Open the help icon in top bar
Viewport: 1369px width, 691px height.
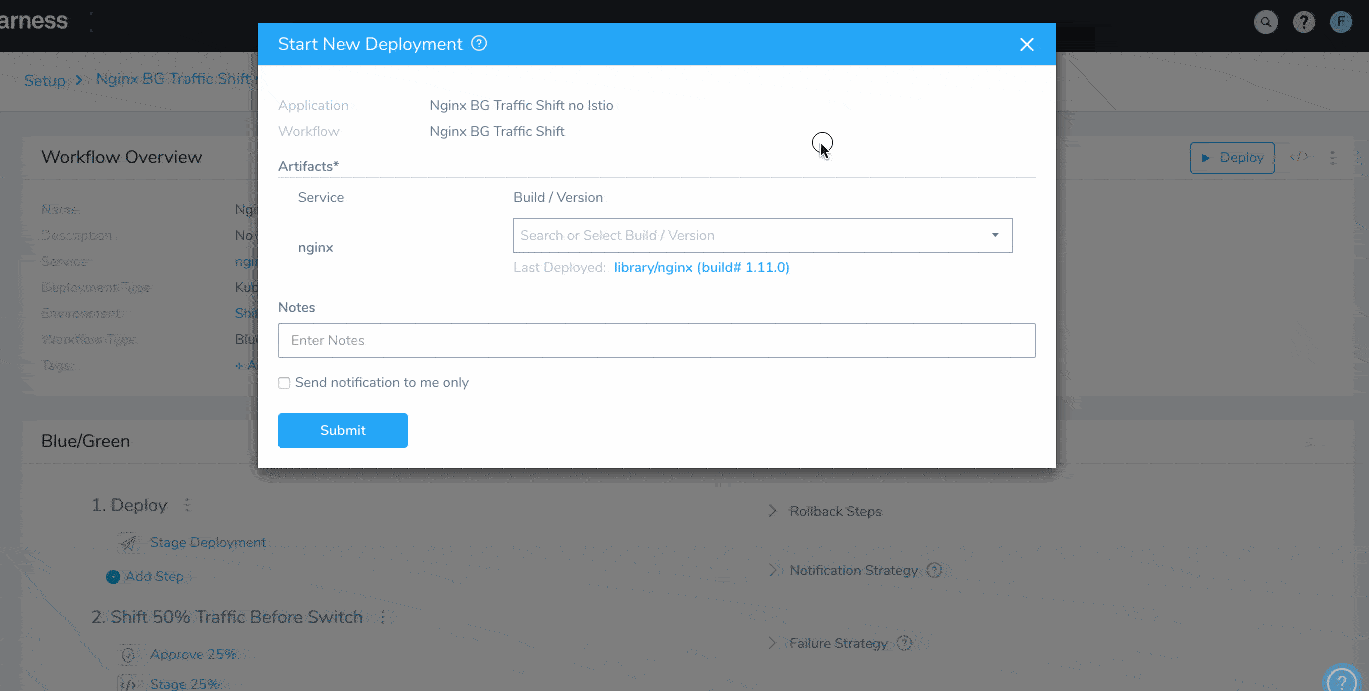[x=1303, y=22]
